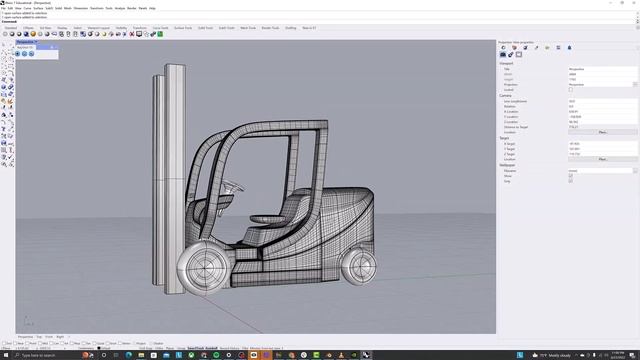Toggle the Perp osnap checkbox
The image size is (640, 360).
[72, 343]
